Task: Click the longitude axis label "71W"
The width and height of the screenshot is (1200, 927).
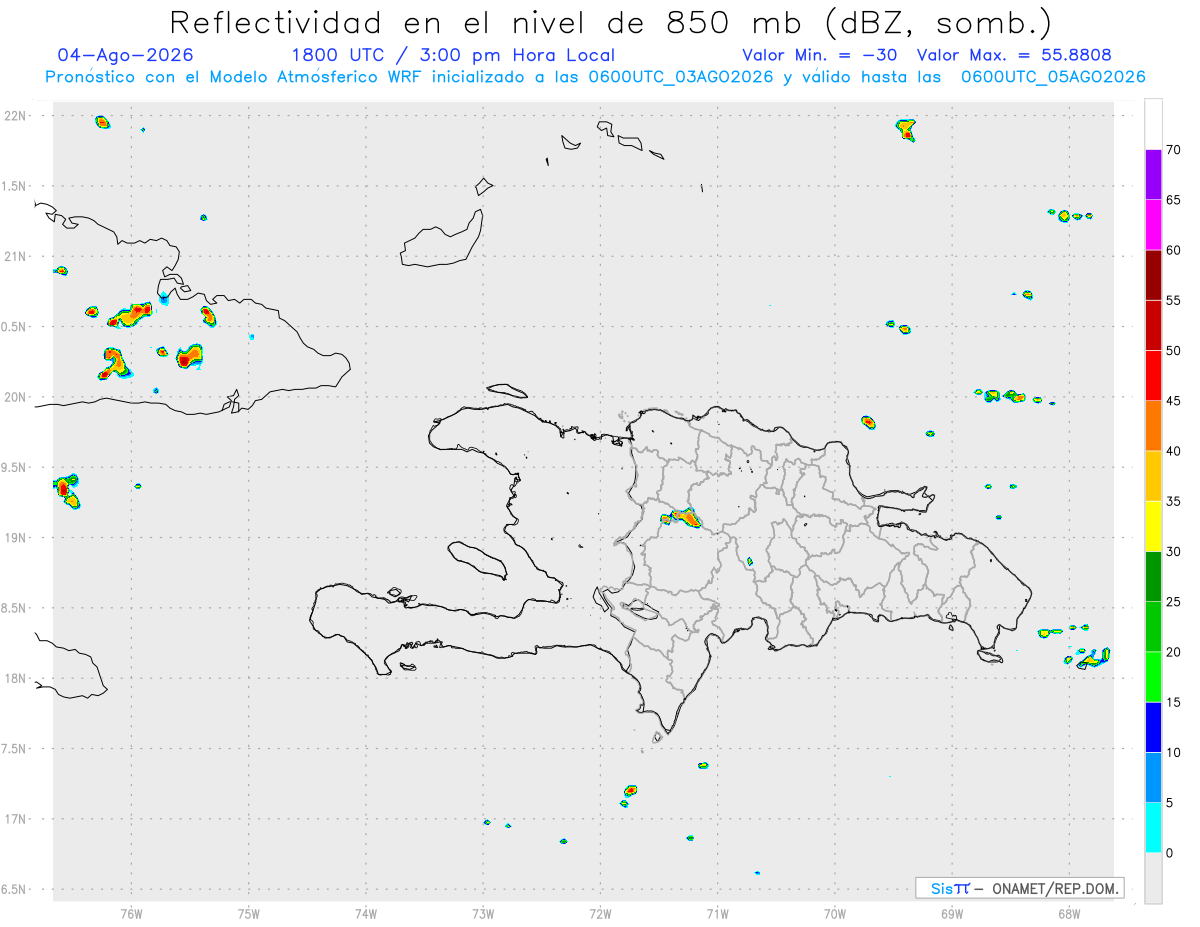Action: coord(717,913)
